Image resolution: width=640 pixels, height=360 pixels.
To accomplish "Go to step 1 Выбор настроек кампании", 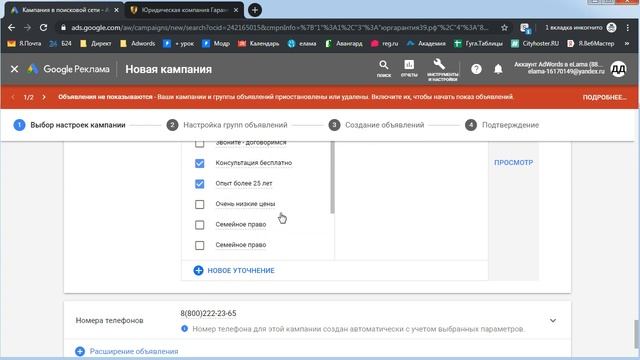I will pyautogui.click(x=69, y=125).
